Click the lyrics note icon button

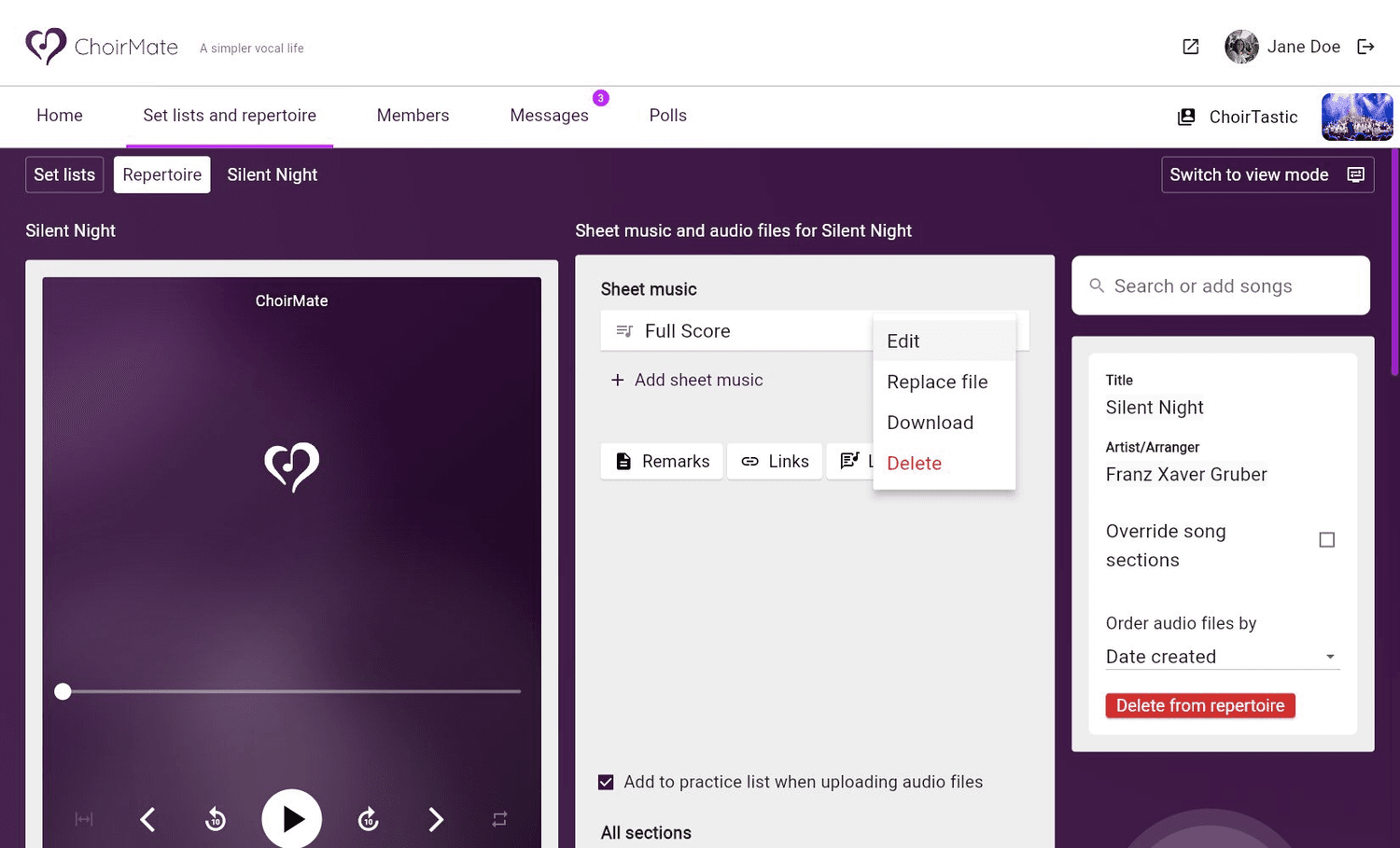(849, 461)
